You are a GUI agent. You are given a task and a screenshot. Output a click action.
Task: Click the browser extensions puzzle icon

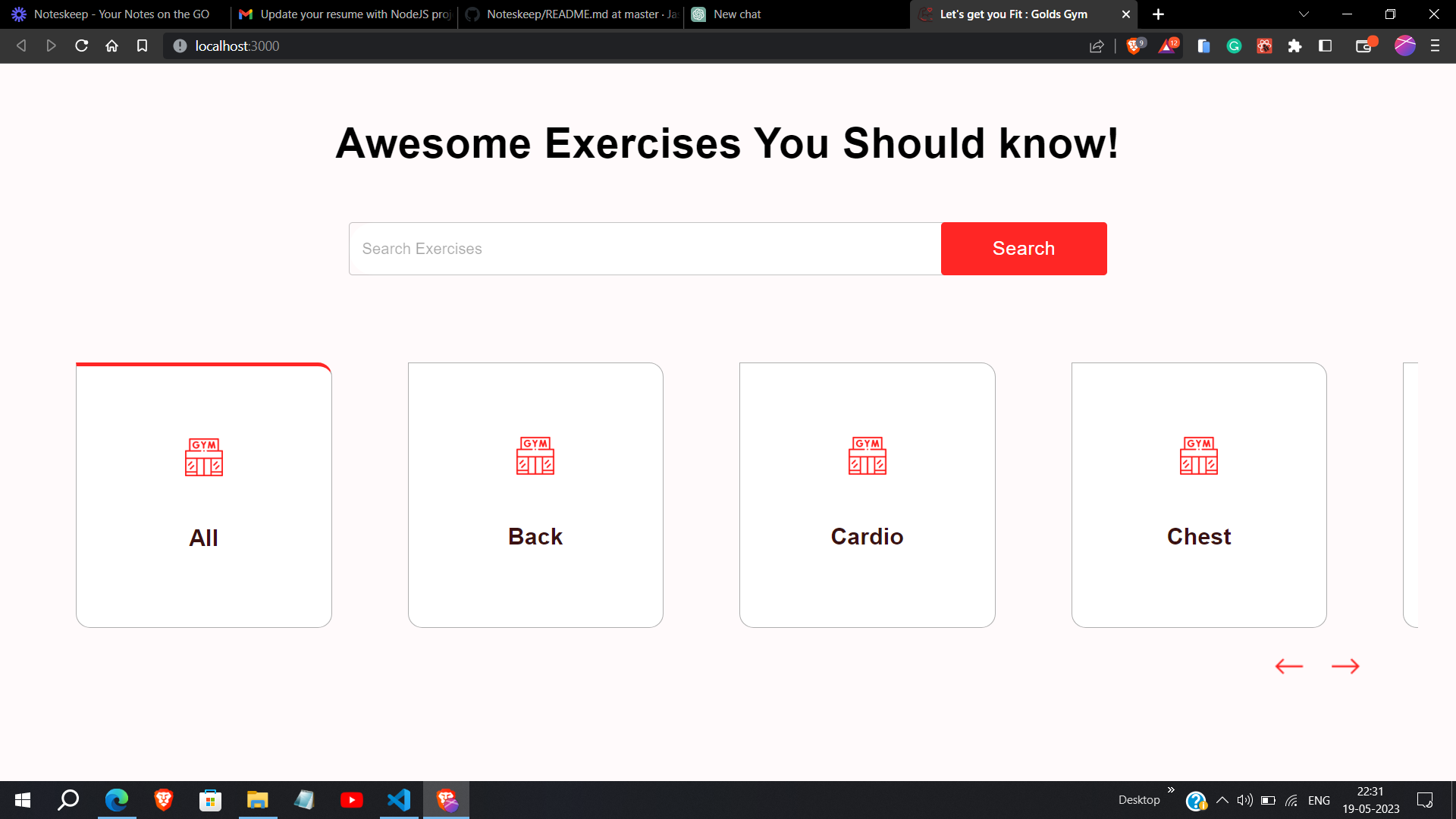click(x=1294, y=45)
